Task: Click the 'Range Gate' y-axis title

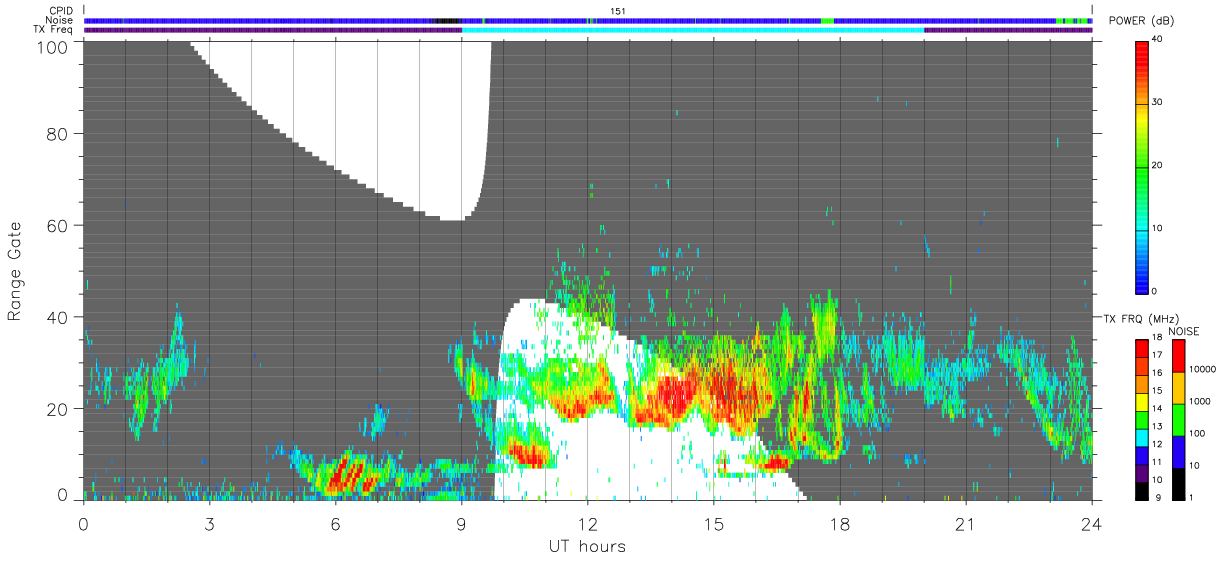Action: coord(14,271)
